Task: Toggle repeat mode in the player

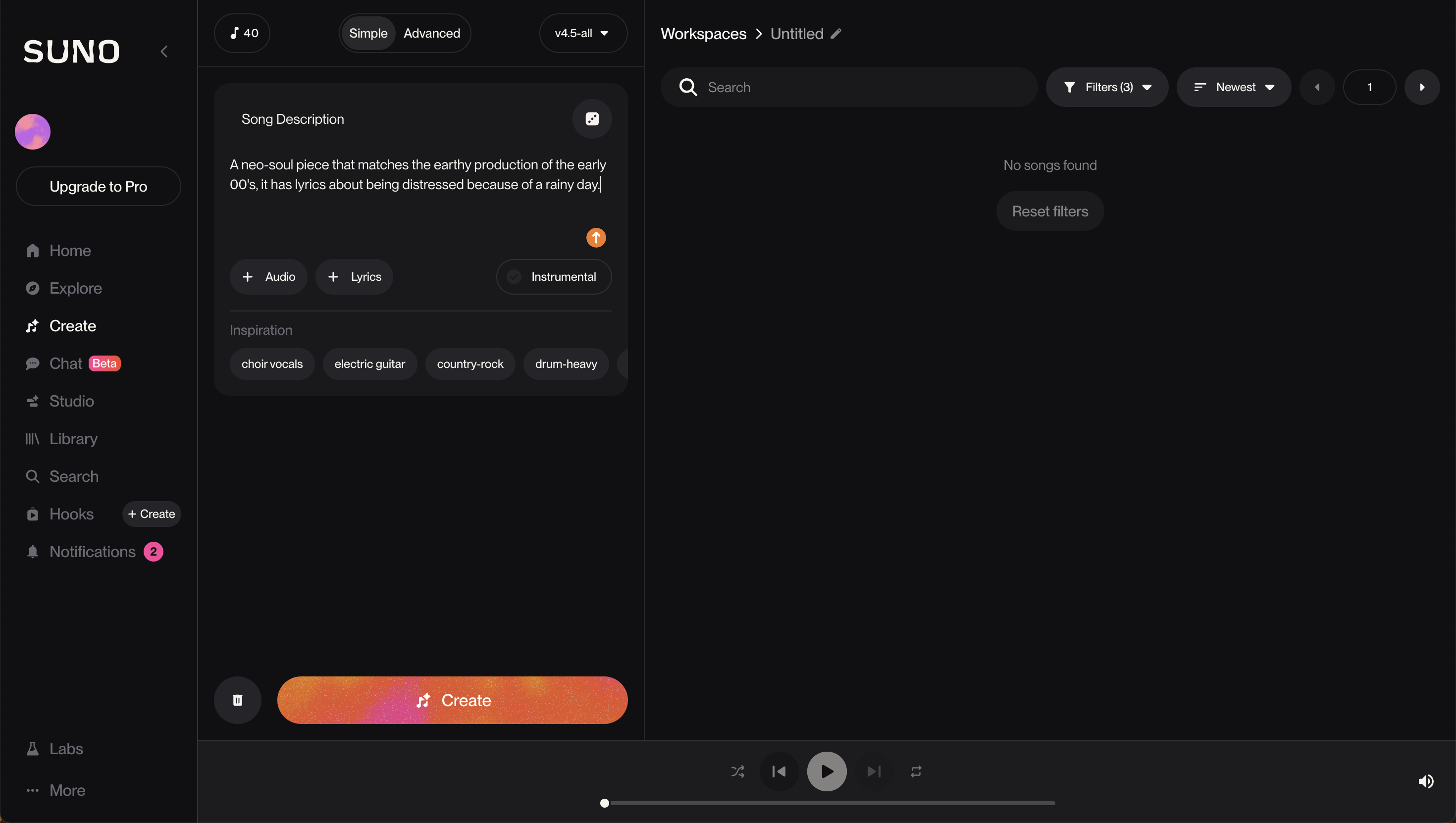Action: (916, 771)
